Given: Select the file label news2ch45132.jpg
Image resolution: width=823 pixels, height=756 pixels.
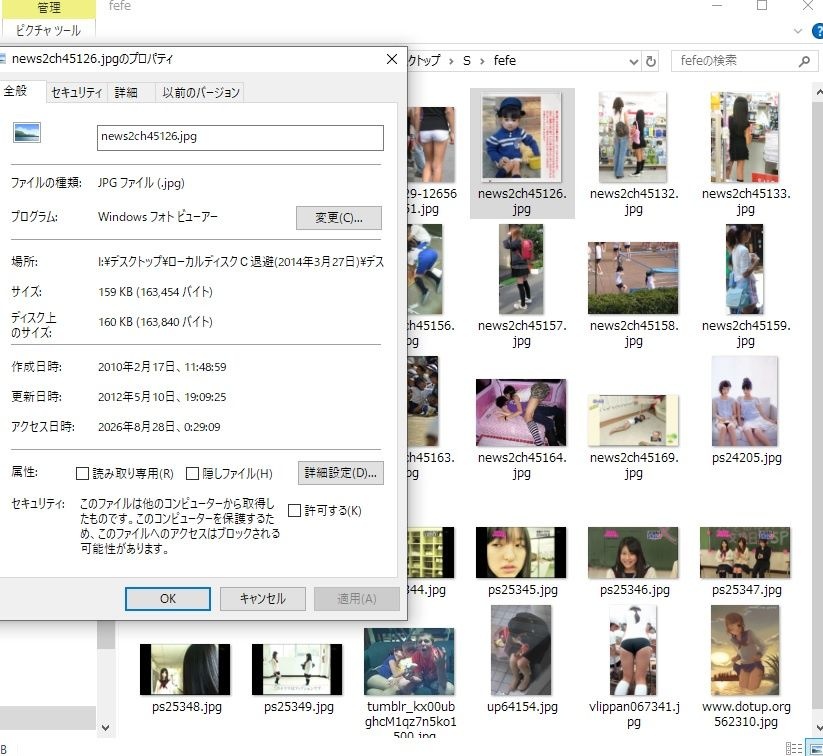Looking at the screenshot, I should pyautogui.click(x=634, y=201).
